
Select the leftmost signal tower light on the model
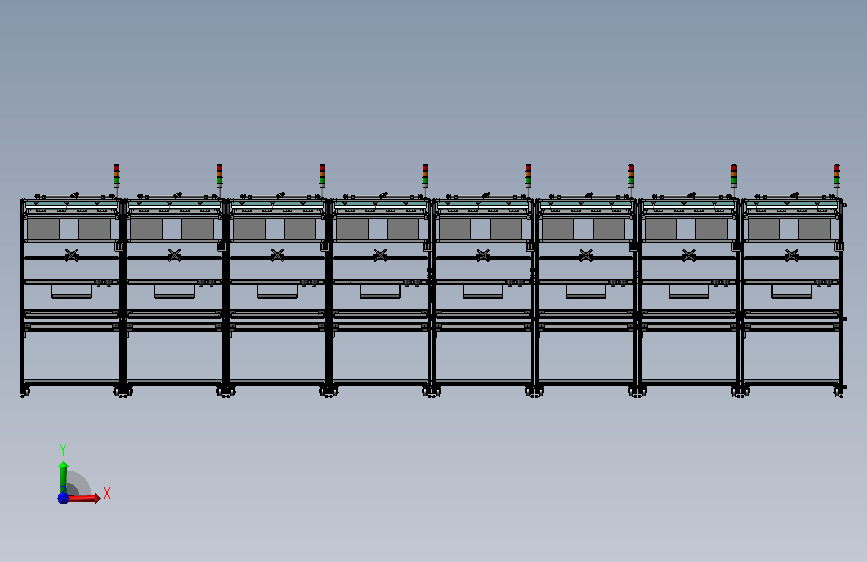(x=117, y=175)
